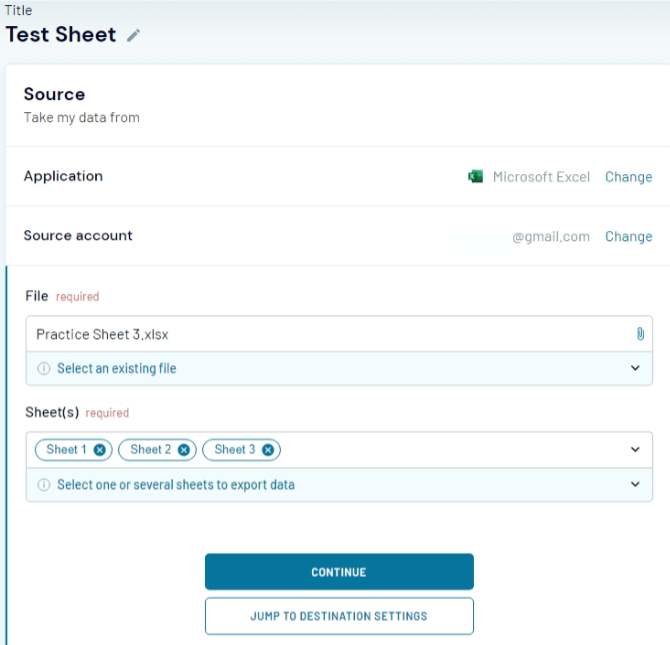Click the Sheet 2 chip label
This screenshot has height=645, width=670.
click(x=150, y=450)
